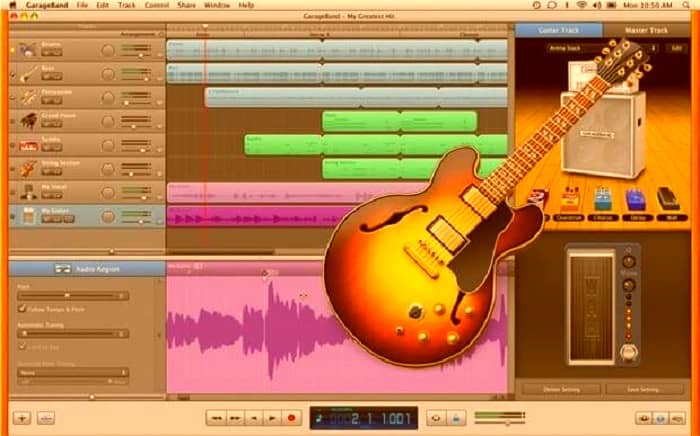The image size is (700, 436).
Task: Click the Wi-Fi status icon
Action: (581, 5)
